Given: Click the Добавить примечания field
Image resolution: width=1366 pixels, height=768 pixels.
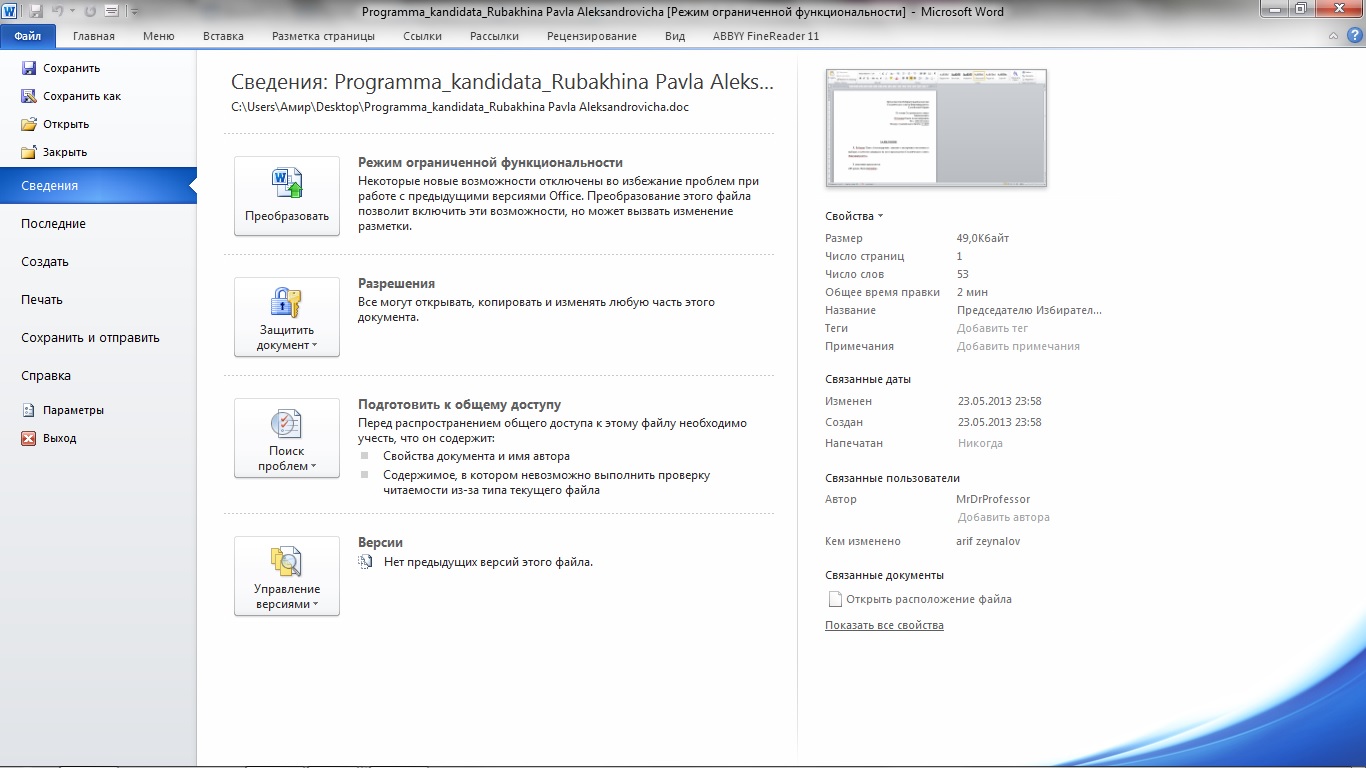Looking at the screenshot, I should (x=1018, y=346).
